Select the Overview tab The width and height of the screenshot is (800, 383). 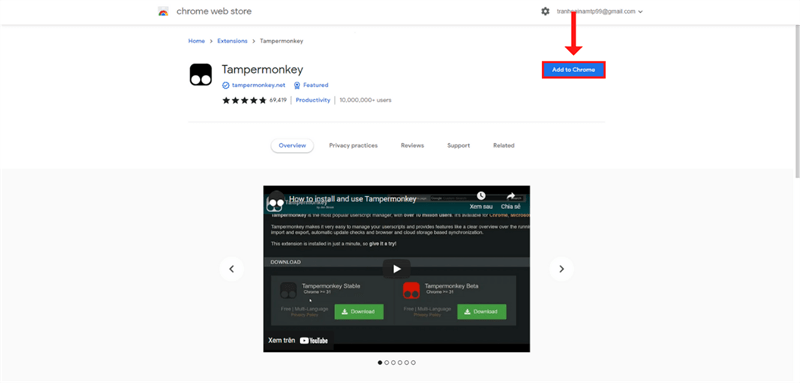pos(292,145)
